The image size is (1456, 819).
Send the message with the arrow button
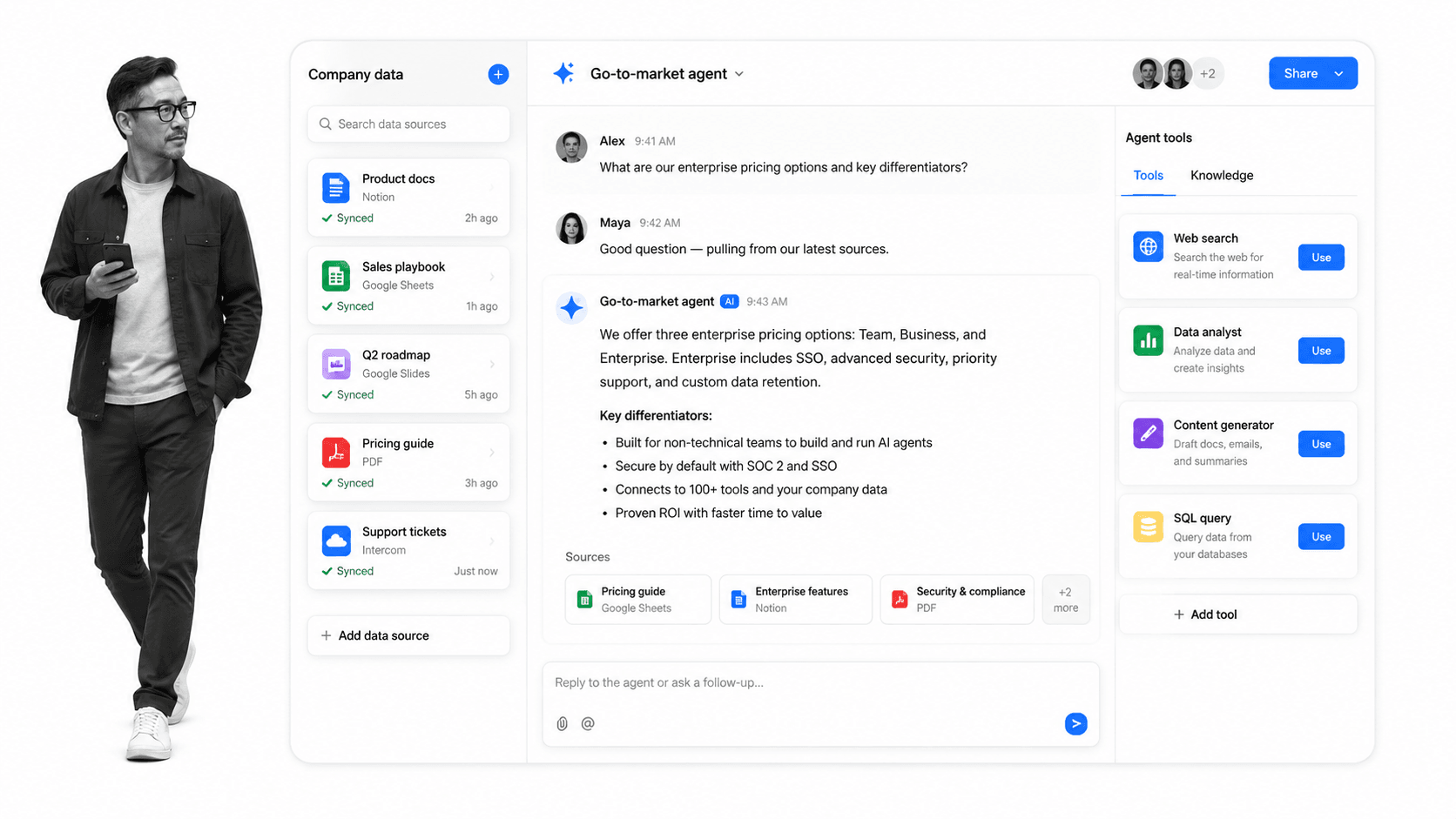(x=1075, y=723)
